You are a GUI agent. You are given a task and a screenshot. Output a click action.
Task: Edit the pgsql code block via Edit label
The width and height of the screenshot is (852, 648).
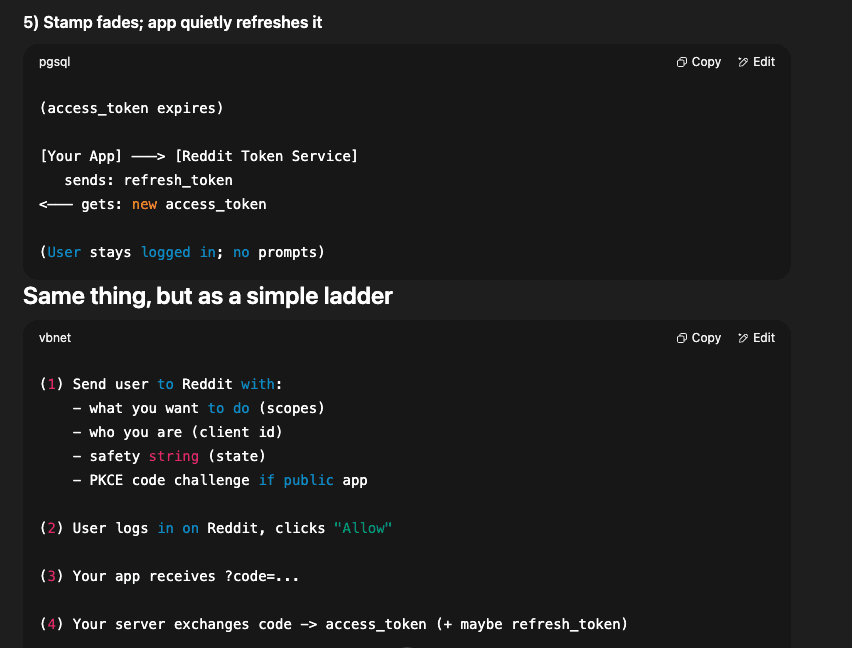click(x=763, y=62)
